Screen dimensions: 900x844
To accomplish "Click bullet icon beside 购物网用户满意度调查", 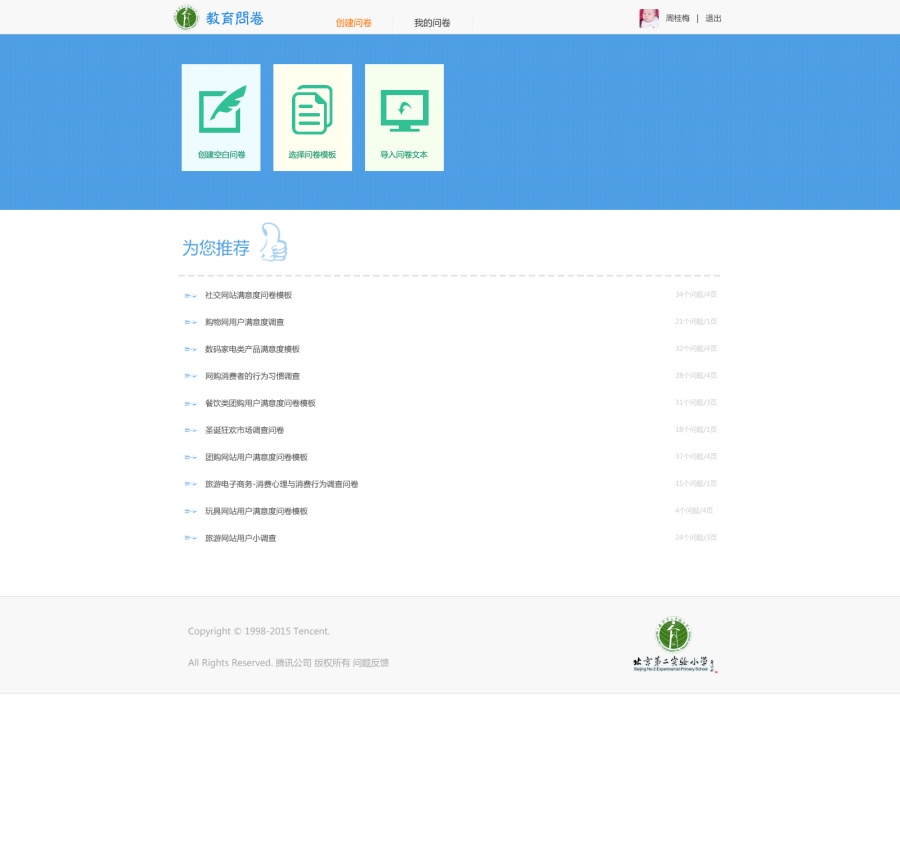I will (191, 322).
